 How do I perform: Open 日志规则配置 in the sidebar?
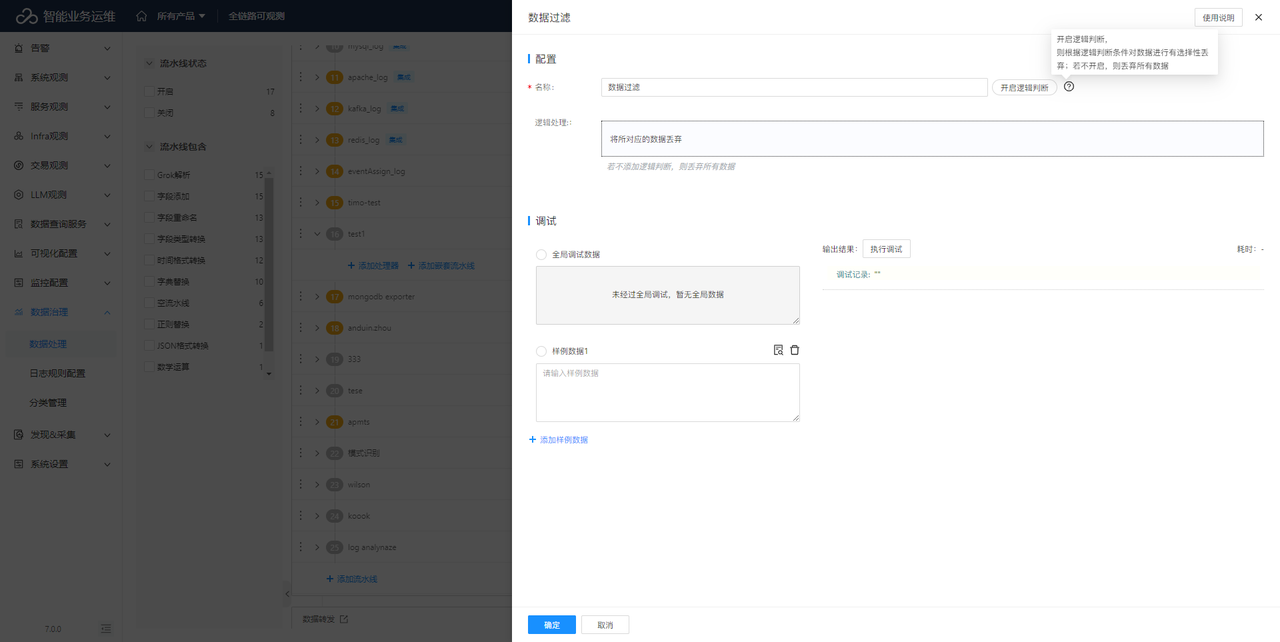57,373
